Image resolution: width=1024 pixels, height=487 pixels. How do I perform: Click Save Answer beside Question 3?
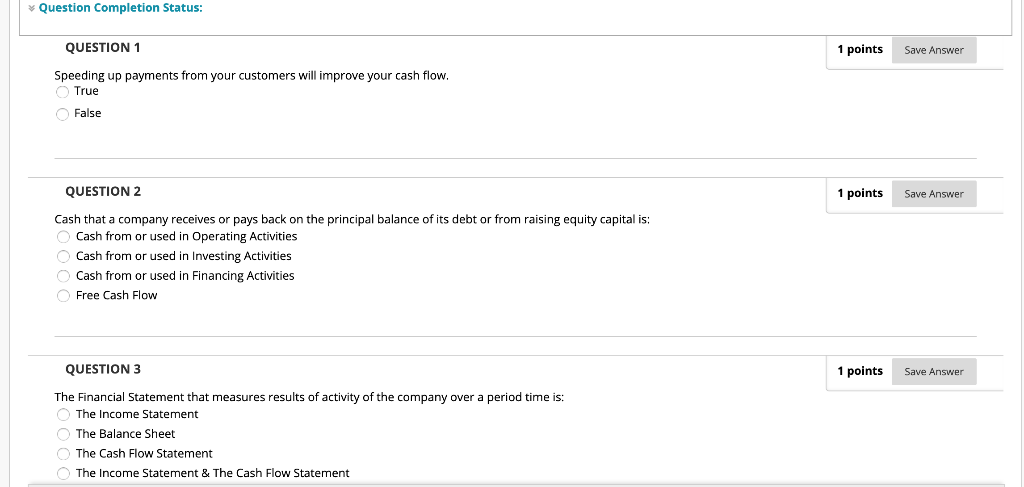[x=933, y=372]
